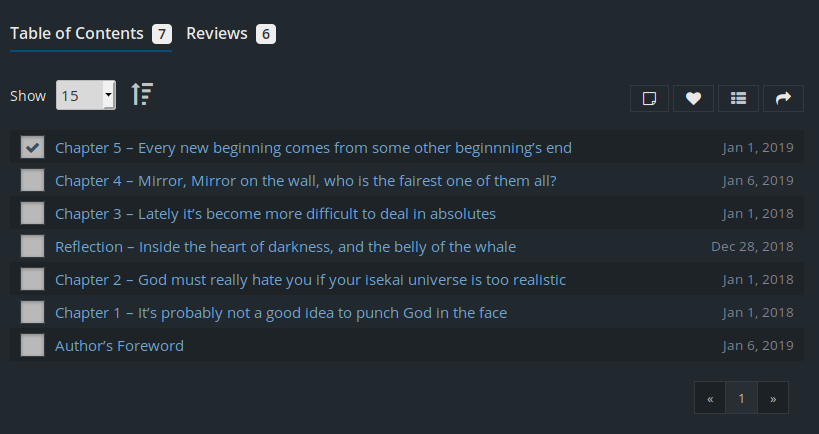Go to next page with » arrow
Viewport: 819px width, 434px height.
click(772, 398)
